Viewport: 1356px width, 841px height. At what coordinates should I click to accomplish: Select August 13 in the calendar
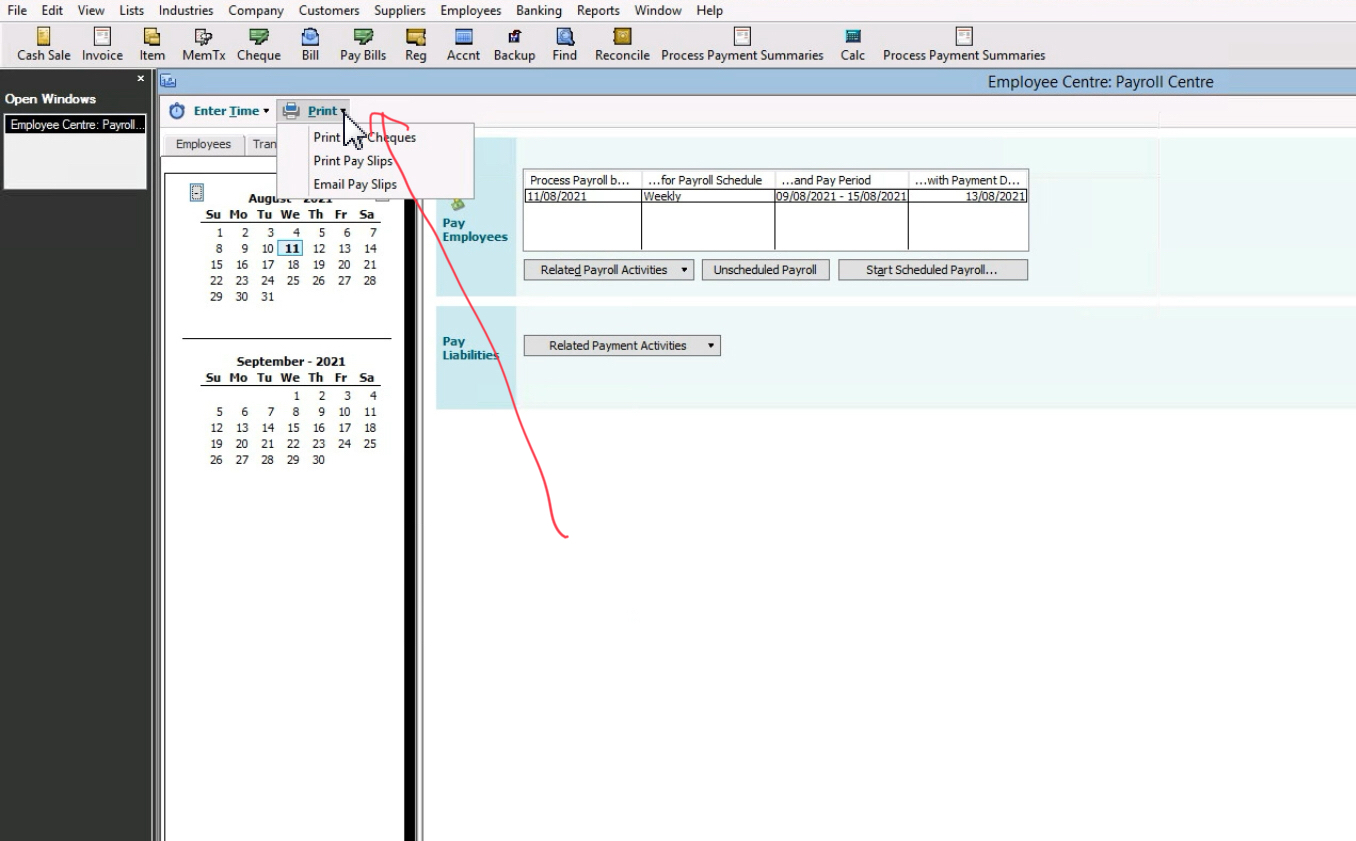click(344, 249)
